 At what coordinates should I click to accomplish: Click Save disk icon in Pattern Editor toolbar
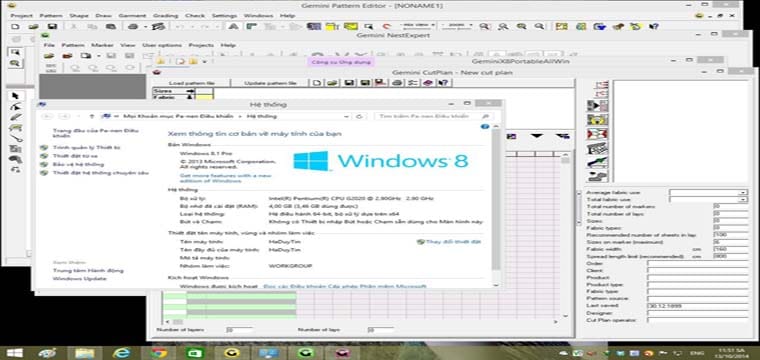pos(52,27)
